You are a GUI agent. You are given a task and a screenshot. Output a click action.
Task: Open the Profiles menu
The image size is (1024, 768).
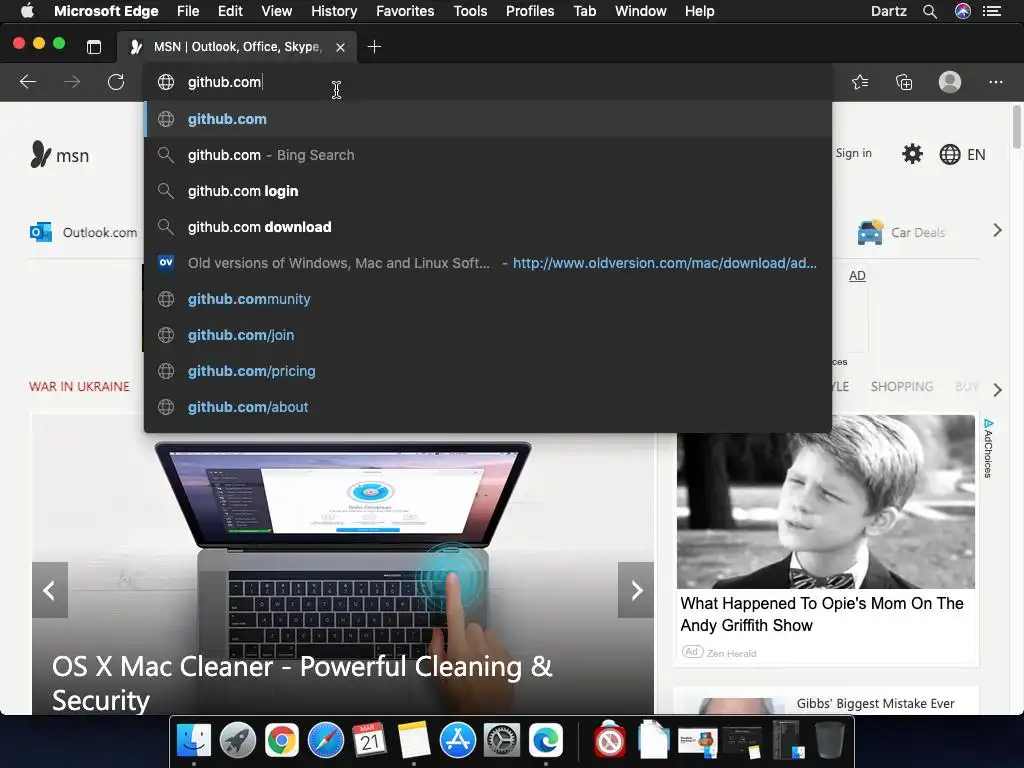tap(530, 11)
